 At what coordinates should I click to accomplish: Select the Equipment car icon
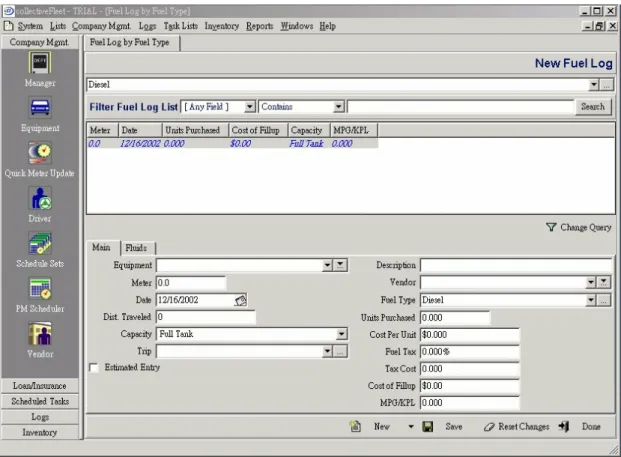pos(40,107)
